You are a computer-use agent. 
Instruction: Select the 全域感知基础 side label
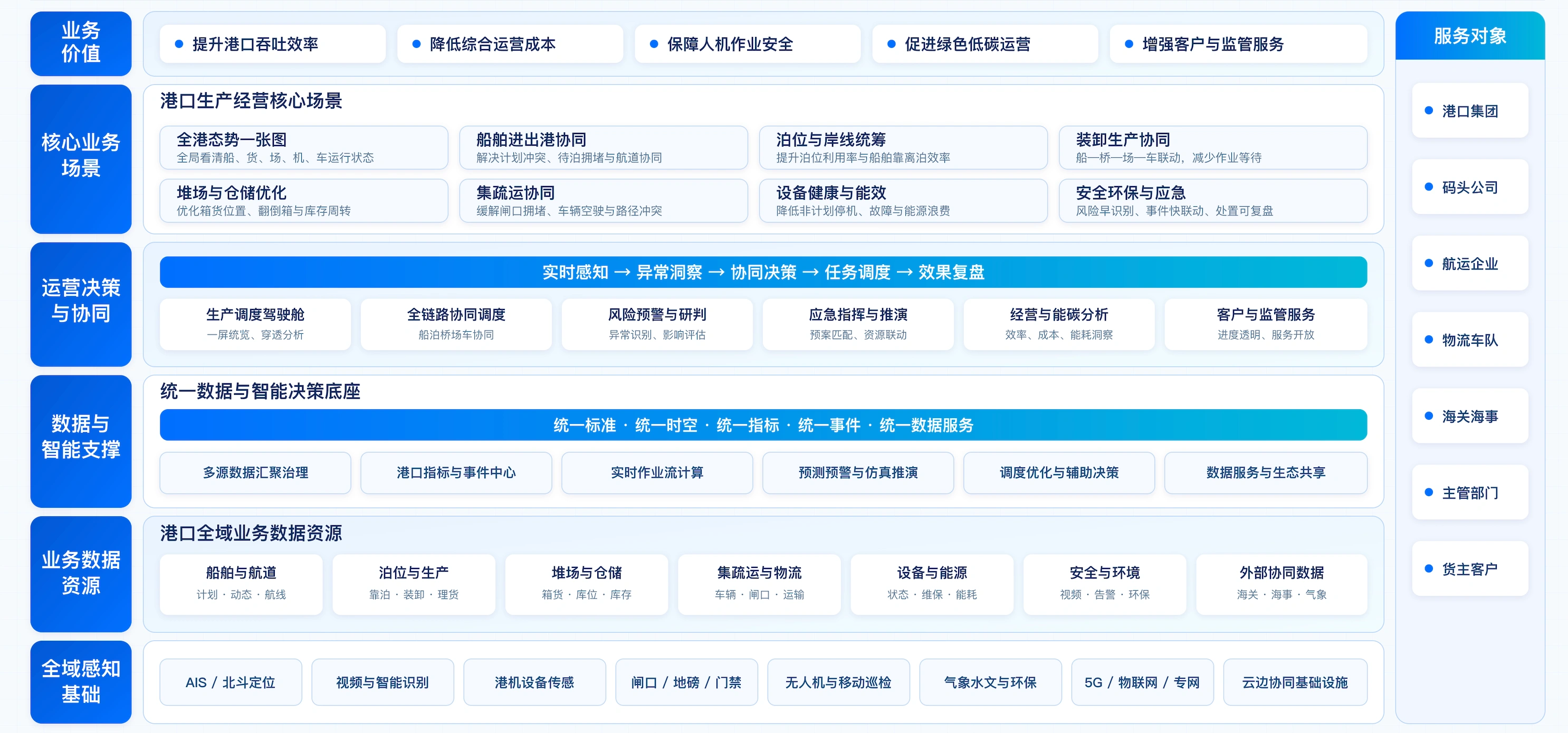pyautogui.click(x=81, y=681)
